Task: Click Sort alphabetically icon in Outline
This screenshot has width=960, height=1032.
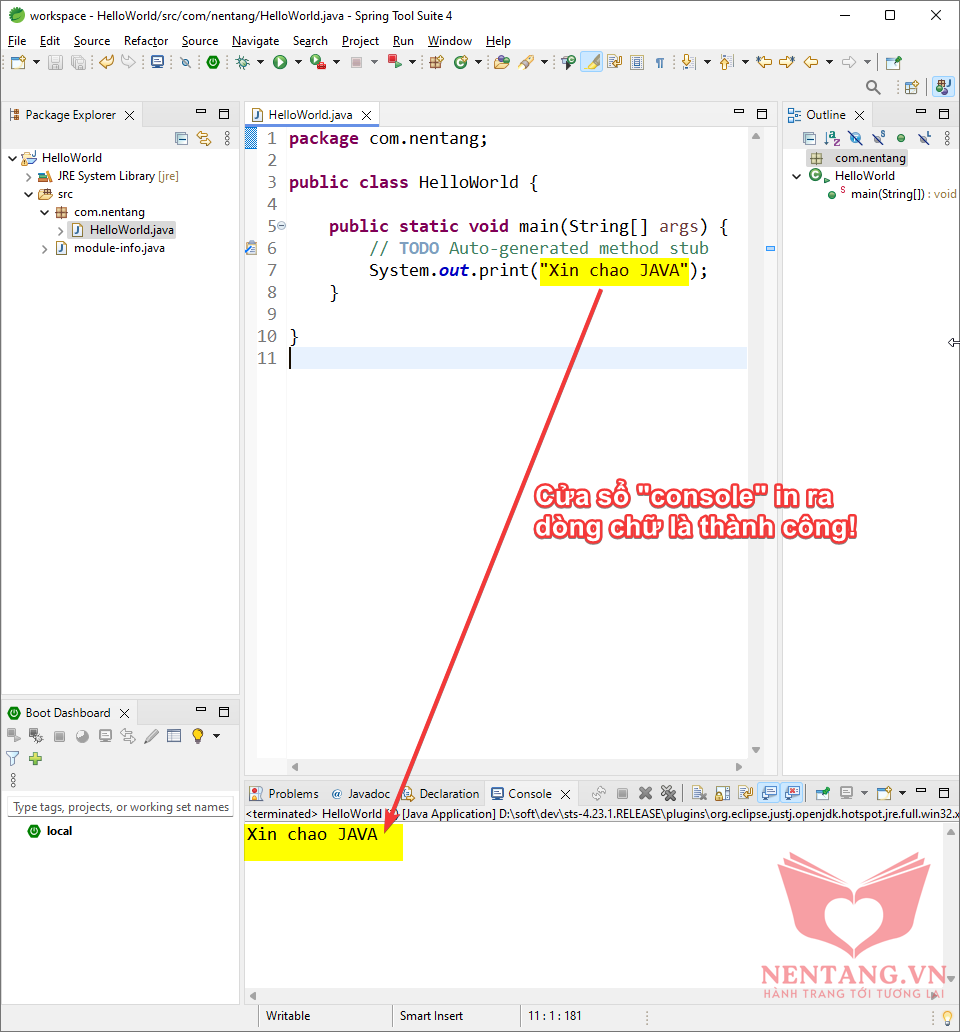Action: tap(832, 138)
